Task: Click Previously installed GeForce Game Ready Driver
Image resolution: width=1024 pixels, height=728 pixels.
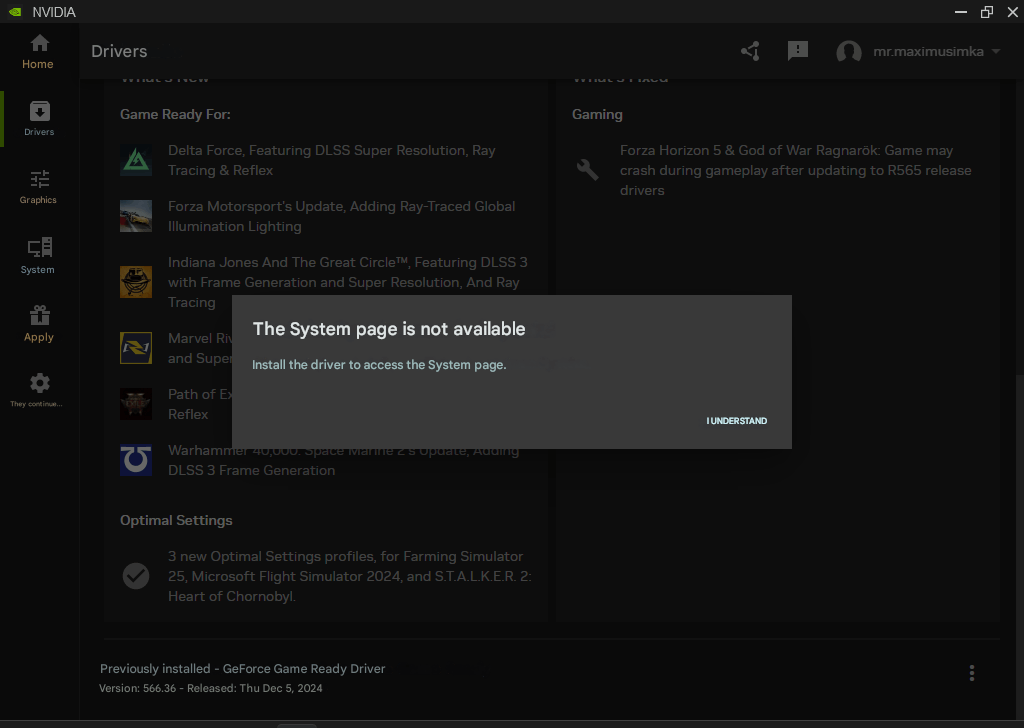Action: 242,669
